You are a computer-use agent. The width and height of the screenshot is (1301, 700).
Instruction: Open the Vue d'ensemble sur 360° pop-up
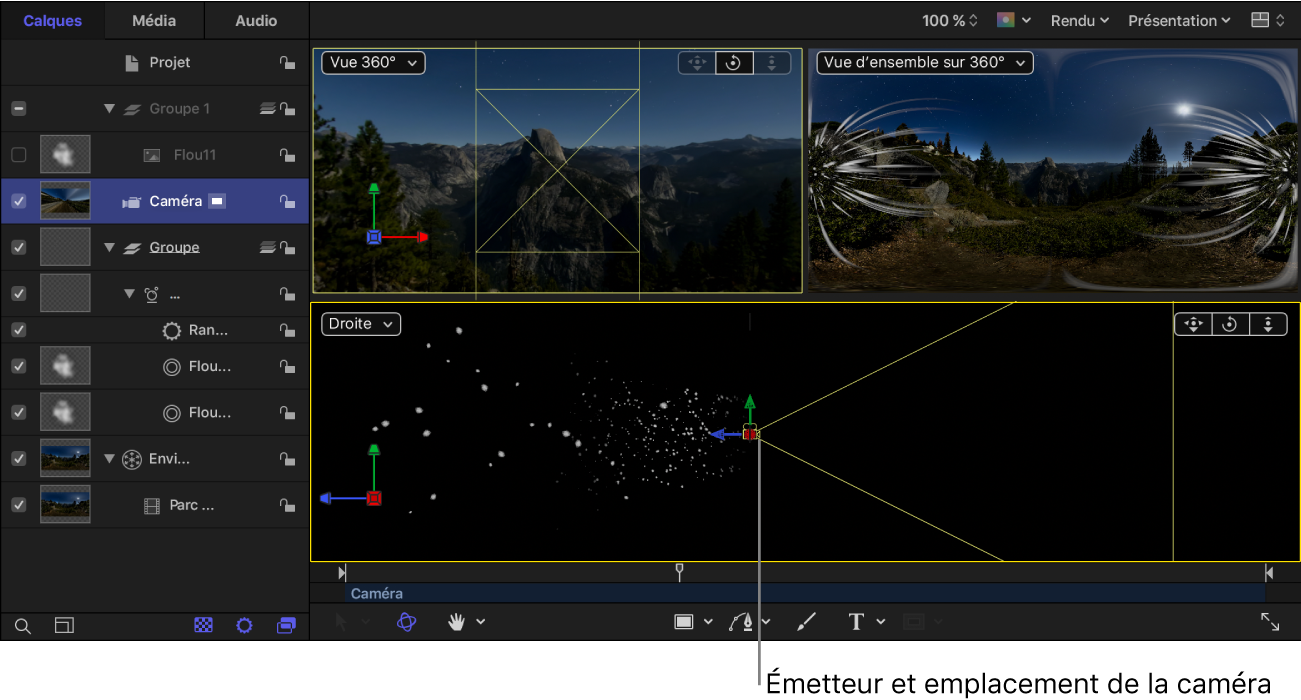point(925,62)
